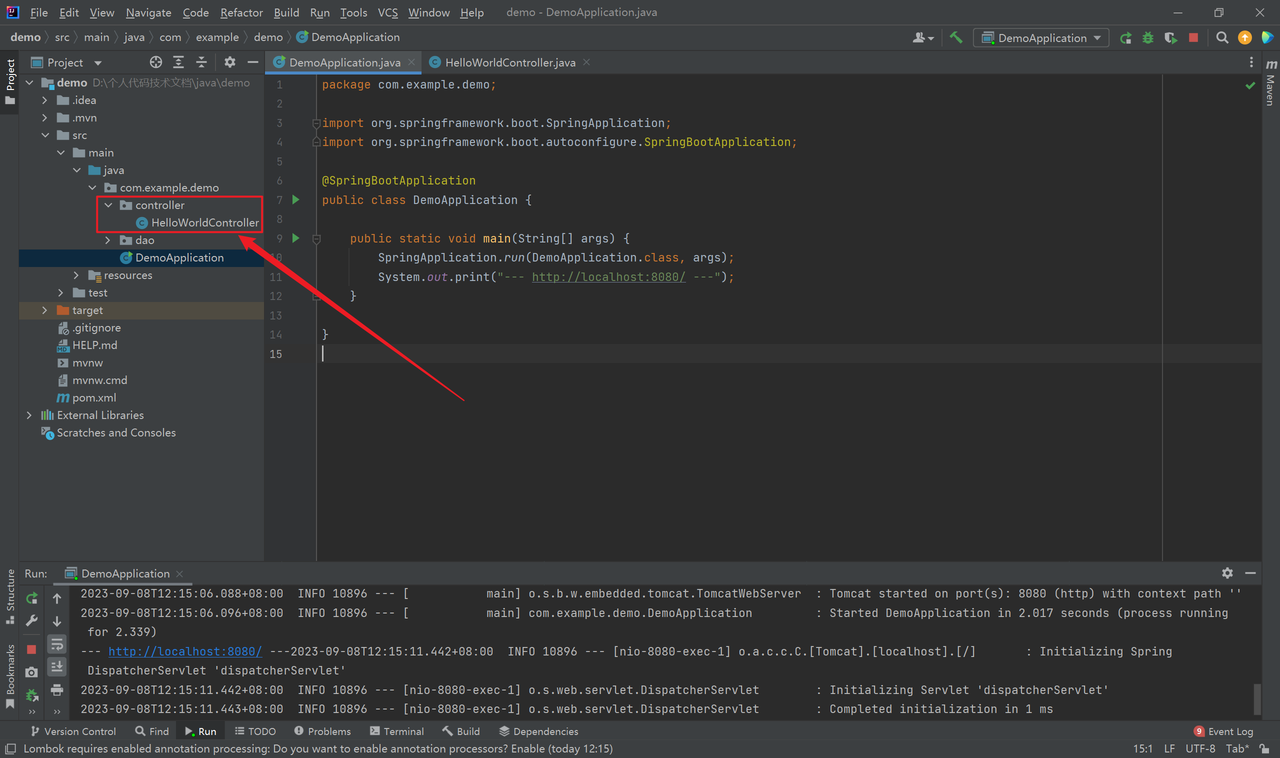Screen dimensions: 1280x758
Task: Toggle the Structure tool window
Action: (x=11, y=597)
